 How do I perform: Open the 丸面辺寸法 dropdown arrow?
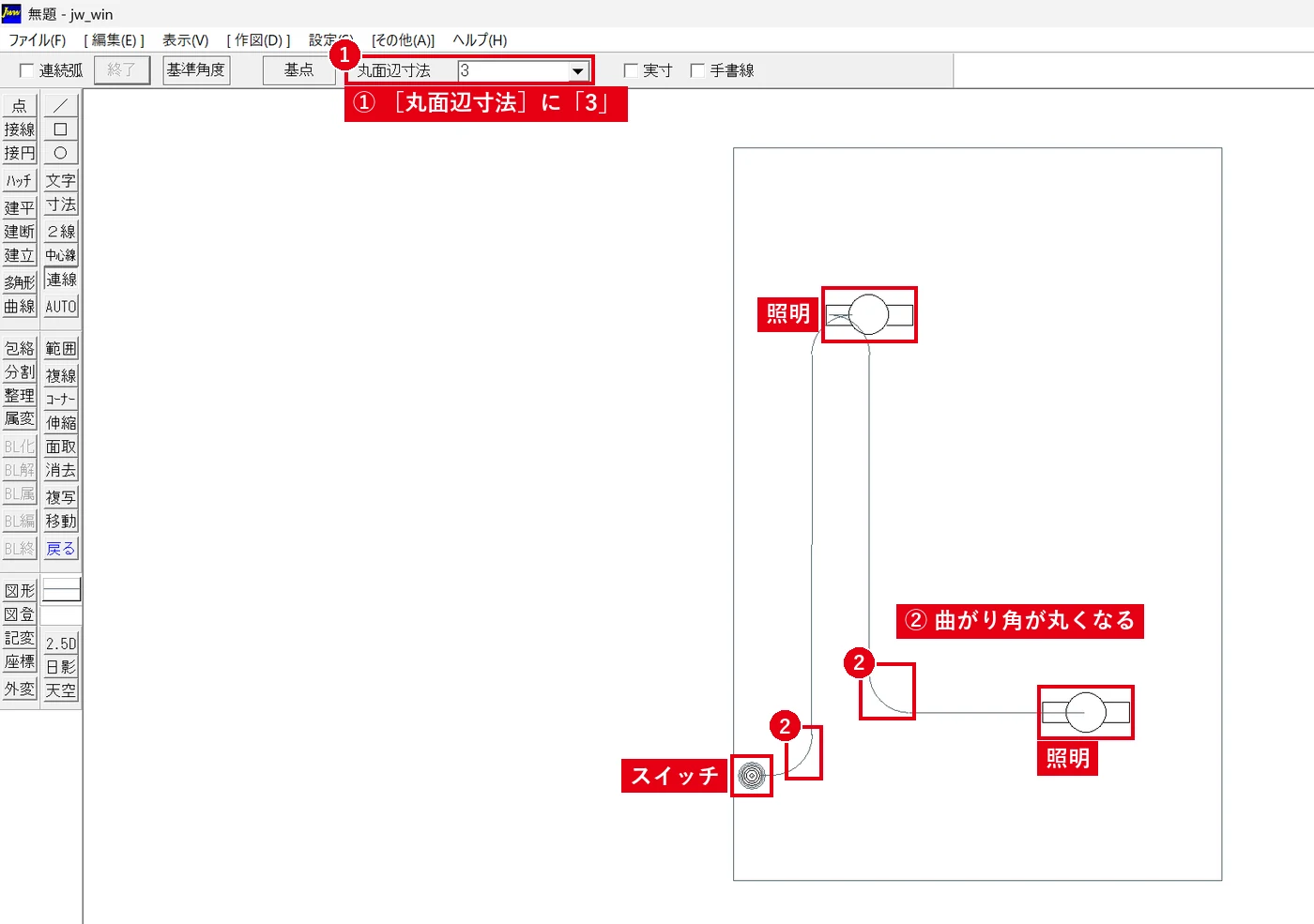click(x=577, y=71)
